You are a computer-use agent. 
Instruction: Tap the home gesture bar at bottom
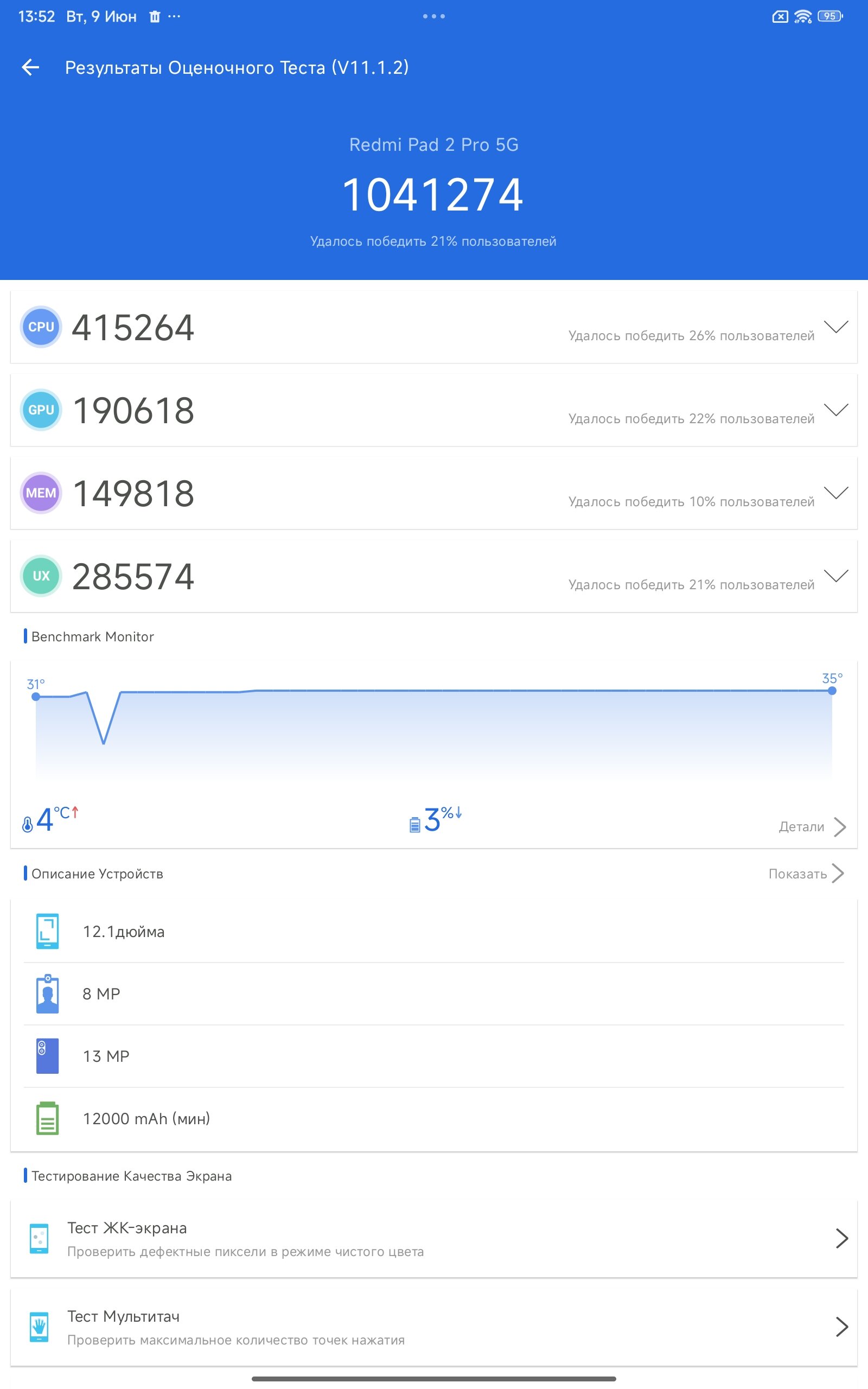(434, 1379)
